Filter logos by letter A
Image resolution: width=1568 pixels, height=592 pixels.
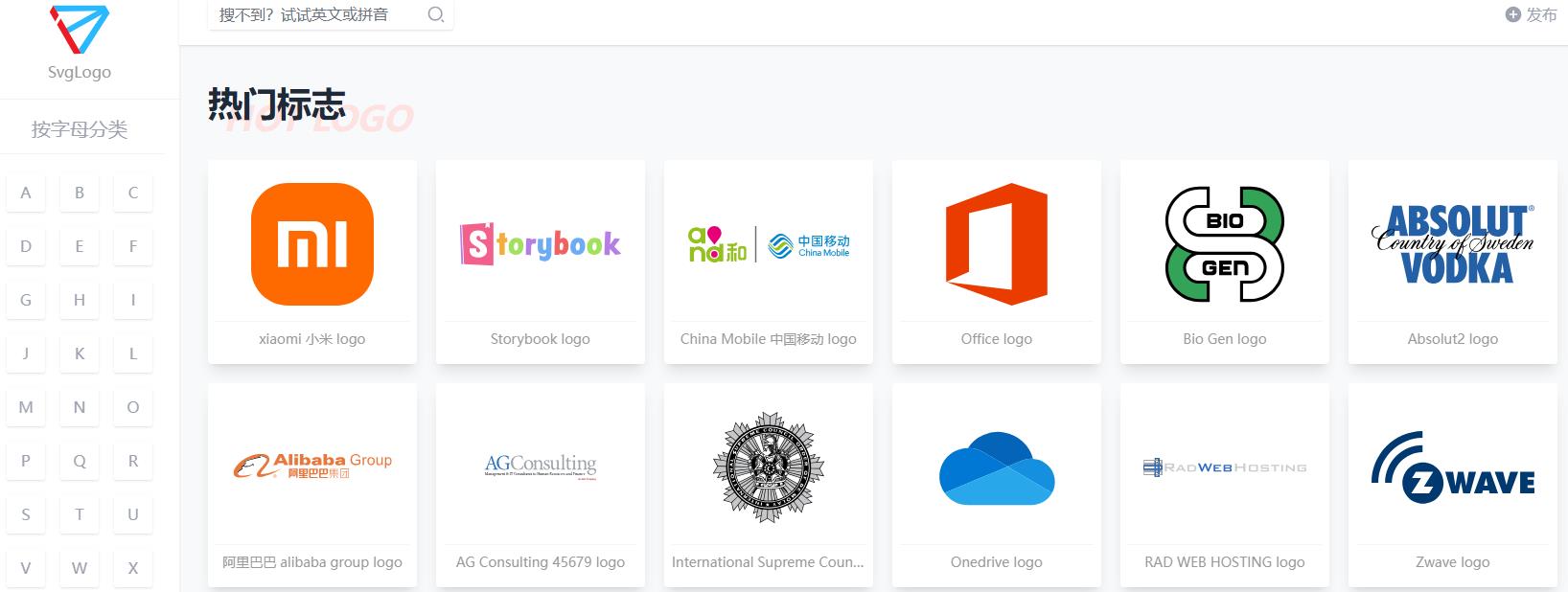[x=26, y=193]
